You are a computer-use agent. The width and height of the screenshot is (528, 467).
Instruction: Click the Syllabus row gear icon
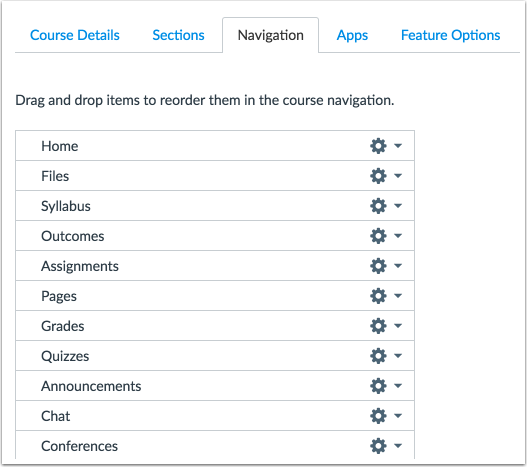(378, 206)
